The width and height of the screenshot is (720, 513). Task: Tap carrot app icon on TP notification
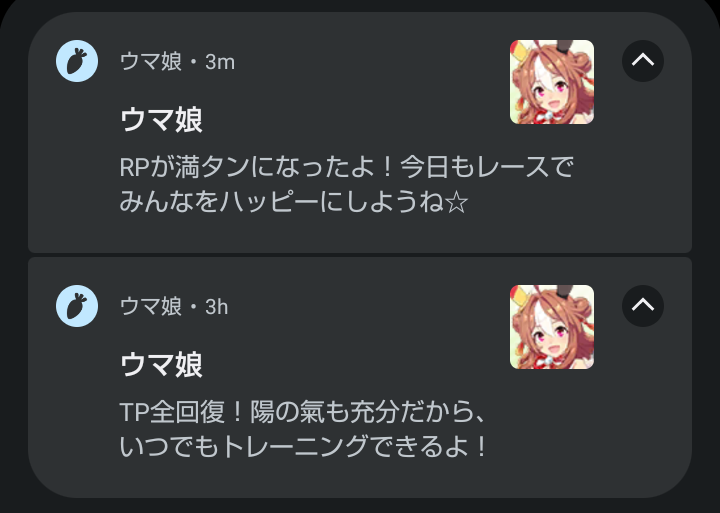tap(77, 306)
